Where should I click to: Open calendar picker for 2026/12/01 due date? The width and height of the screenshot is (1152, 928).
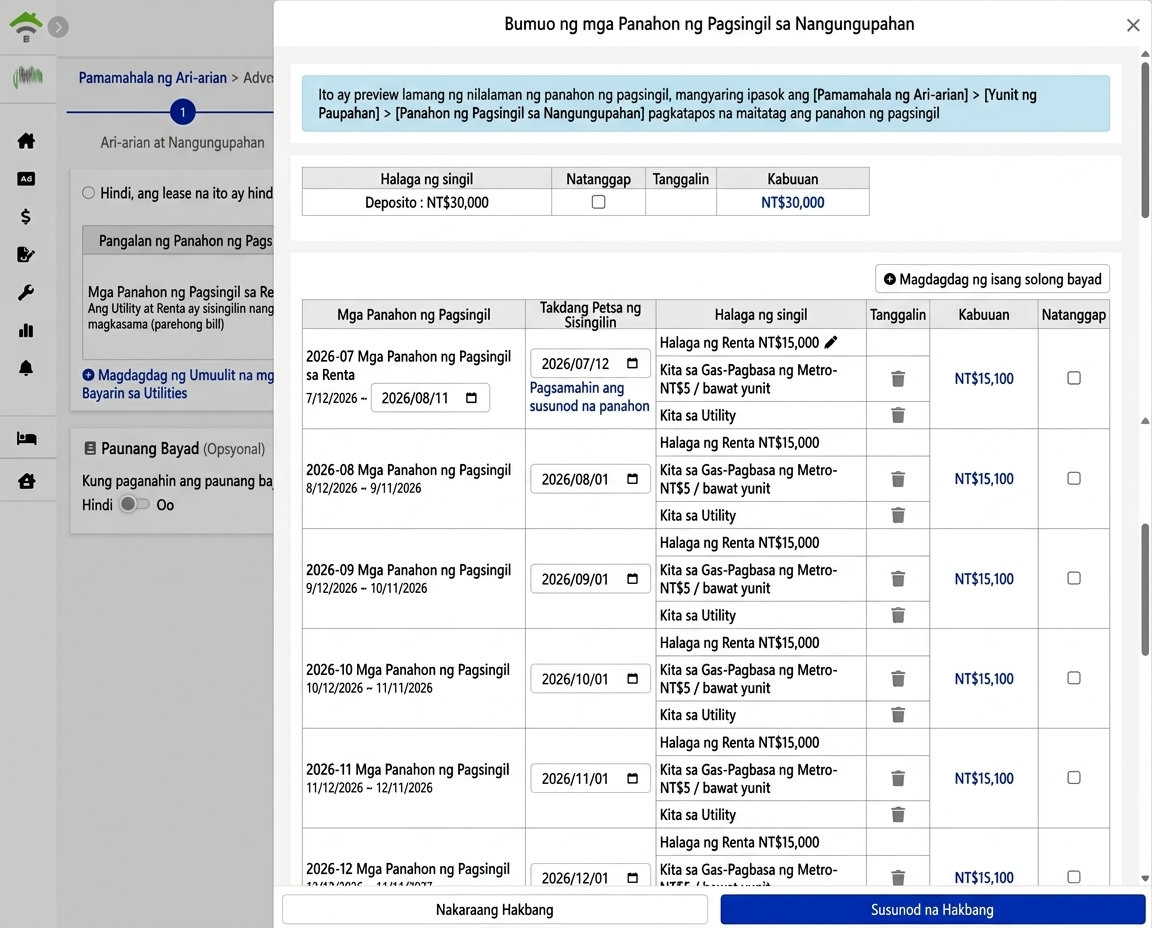pyautogui.click(x=633, y=878)
